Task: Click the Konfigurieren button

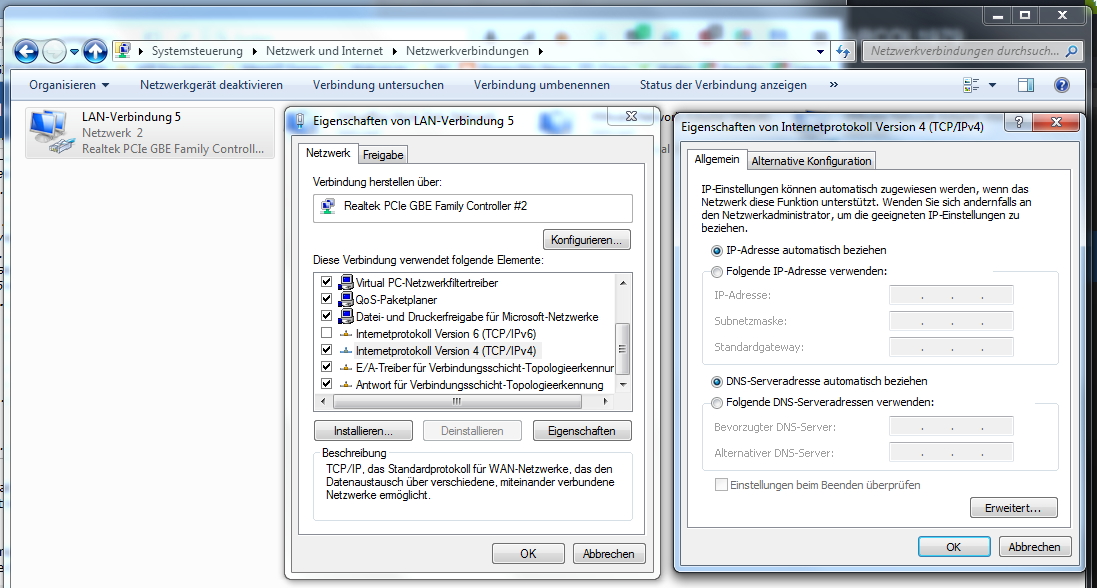Action: 586,239
